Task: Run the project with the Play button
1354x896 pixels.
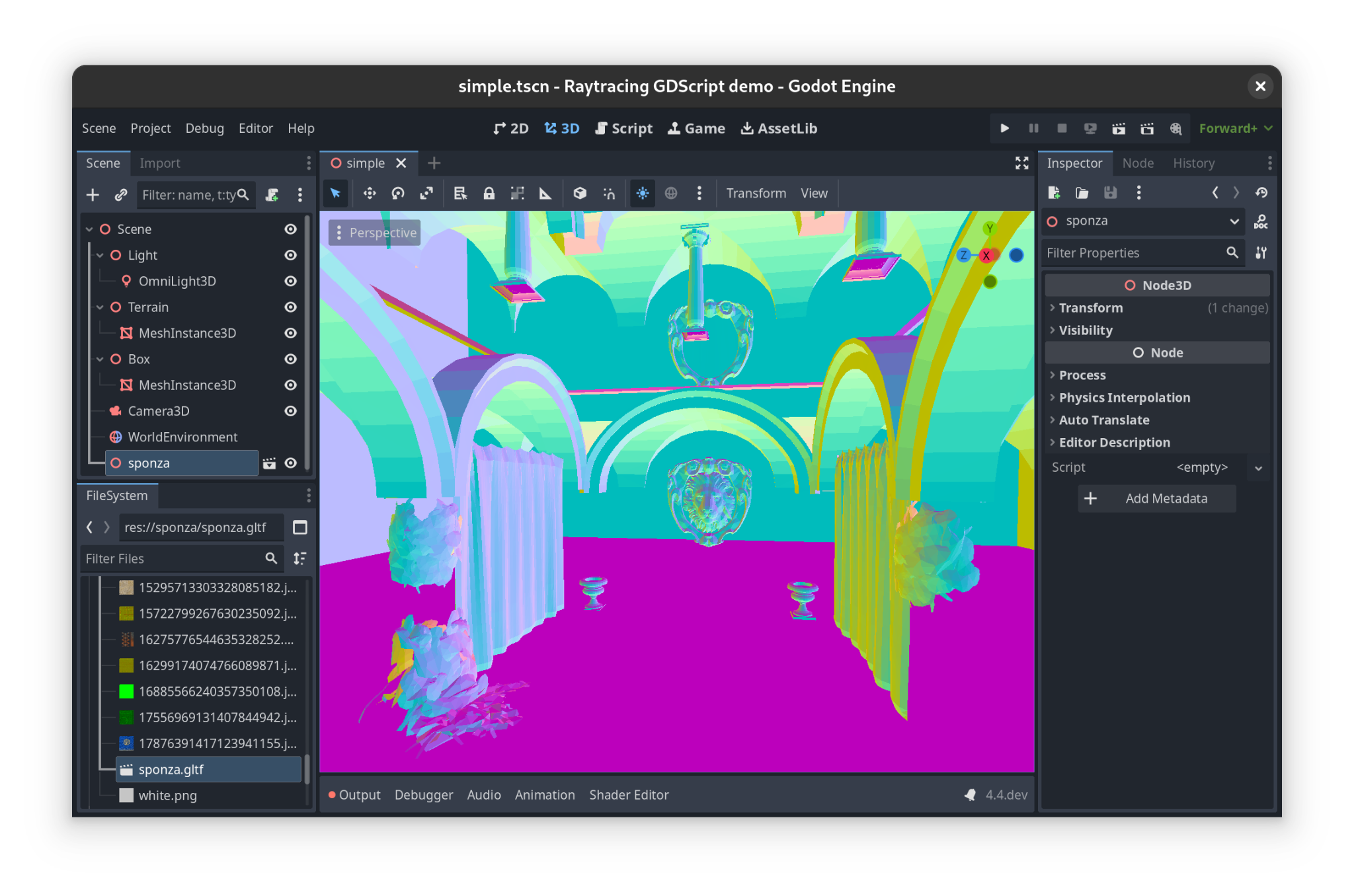Action: pos(1005,128)
